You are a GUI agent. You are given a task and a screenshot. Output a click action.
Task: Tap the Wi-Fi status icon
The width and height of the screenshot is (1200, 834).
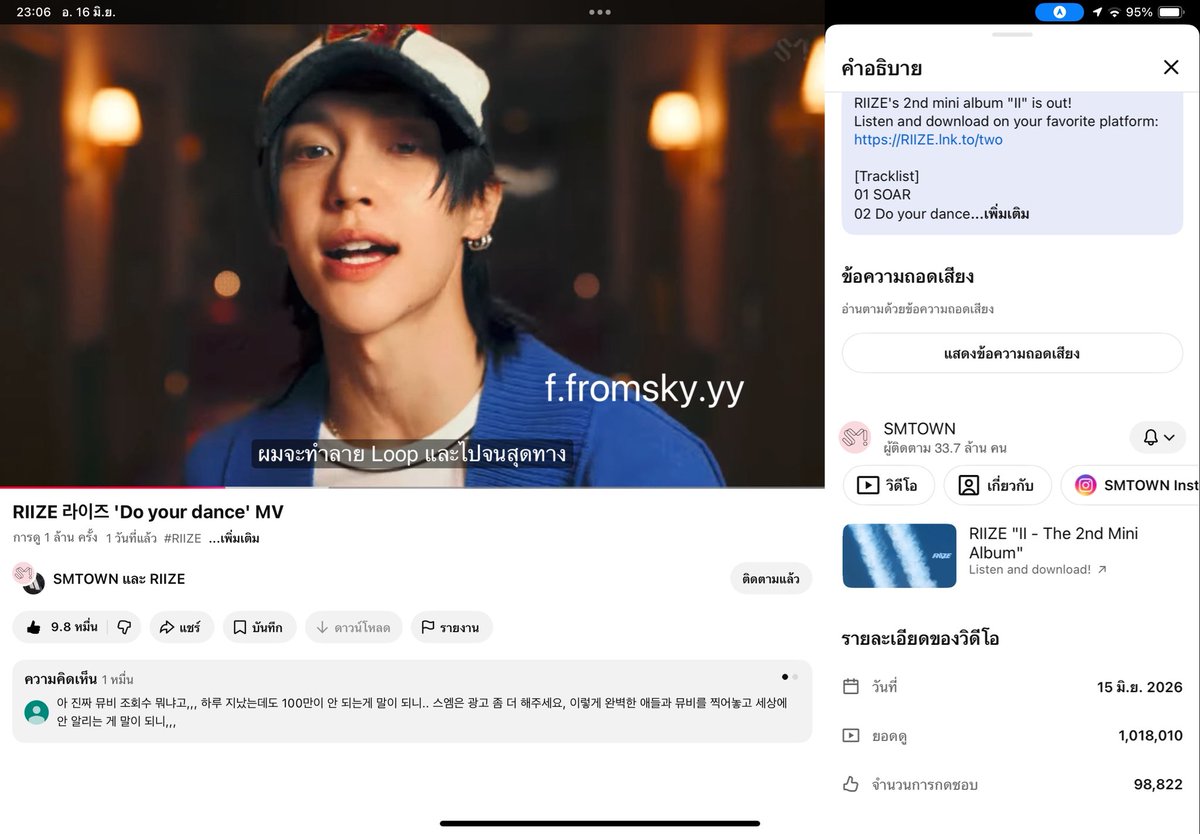[1113, 12]
